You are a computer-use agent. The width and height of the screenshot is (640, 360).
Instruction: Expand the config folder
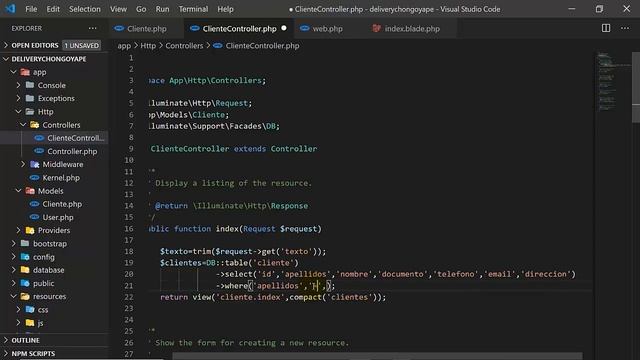coord(13,257)
